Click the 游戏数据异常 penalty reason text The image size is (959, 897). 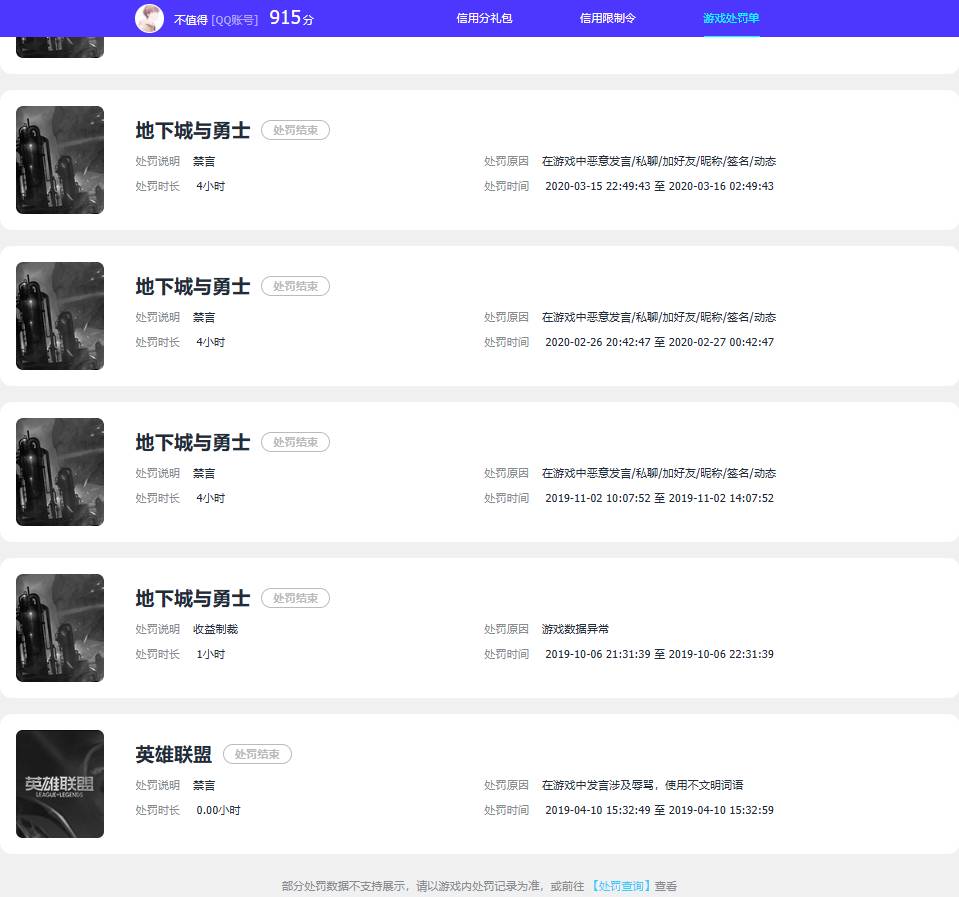point(575,629)
